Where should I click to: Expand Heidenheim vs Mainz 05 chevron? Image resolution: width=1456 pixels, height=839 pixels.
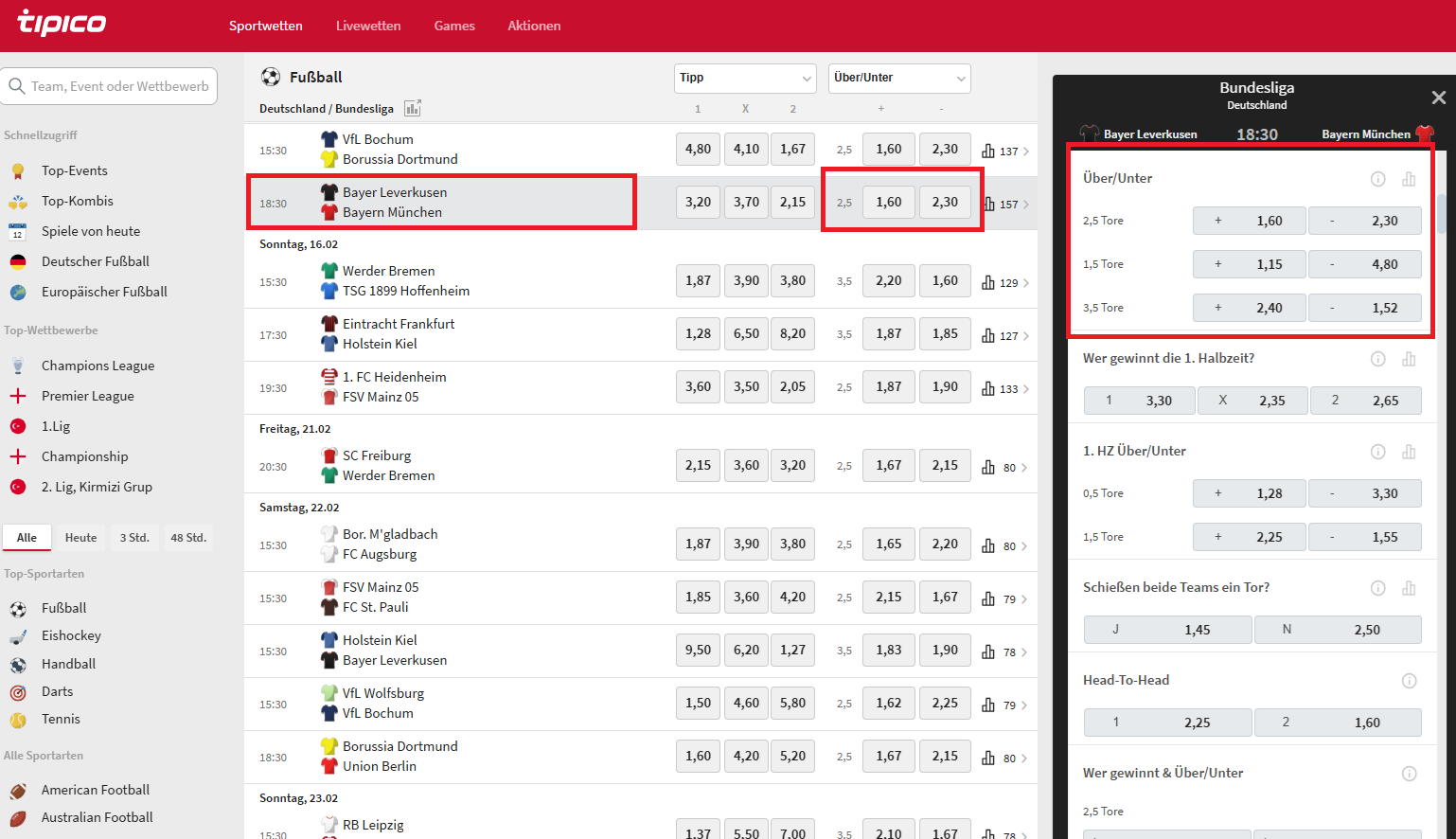point(1026,389)
